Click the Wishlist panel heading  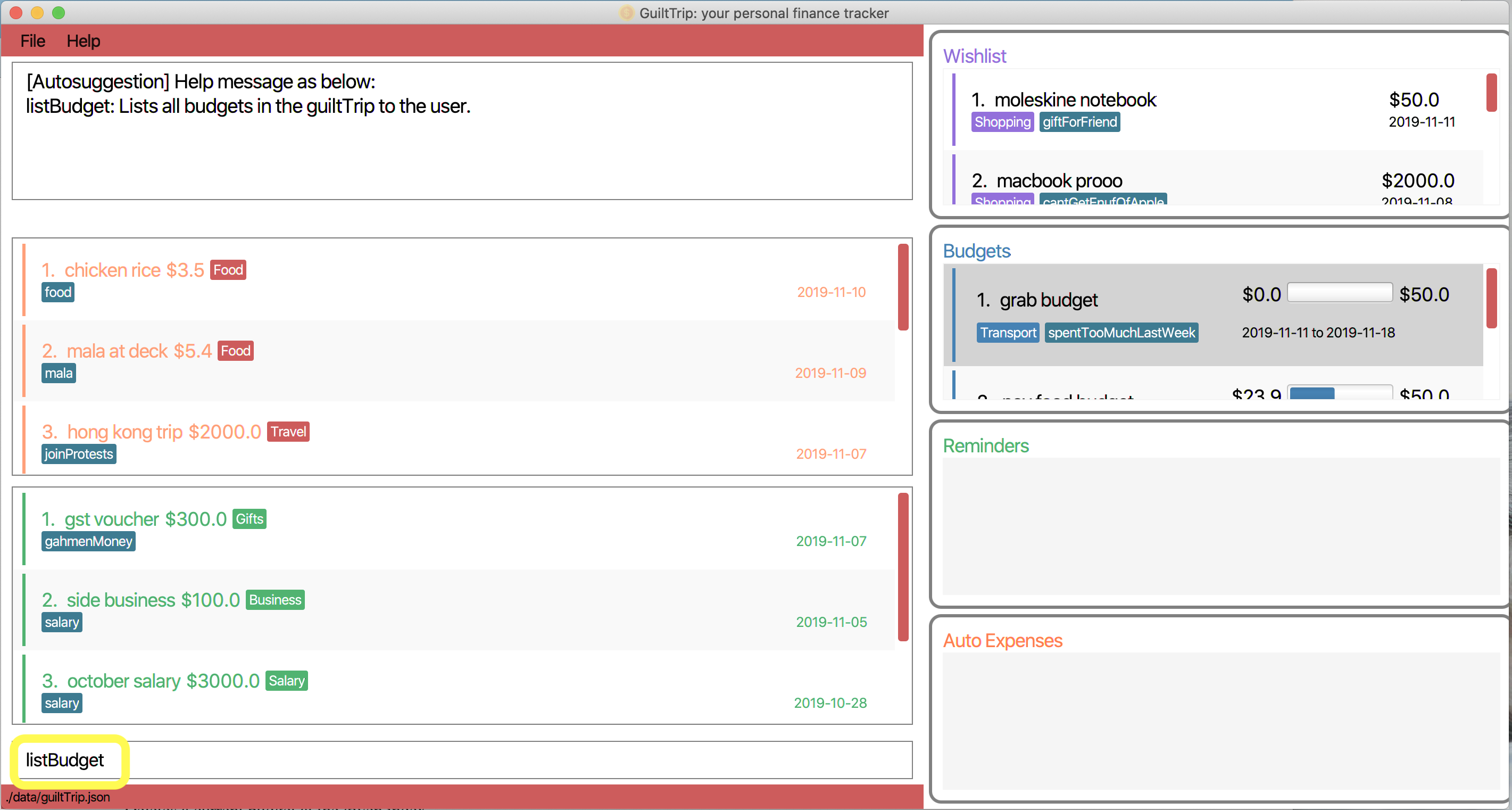974,56
